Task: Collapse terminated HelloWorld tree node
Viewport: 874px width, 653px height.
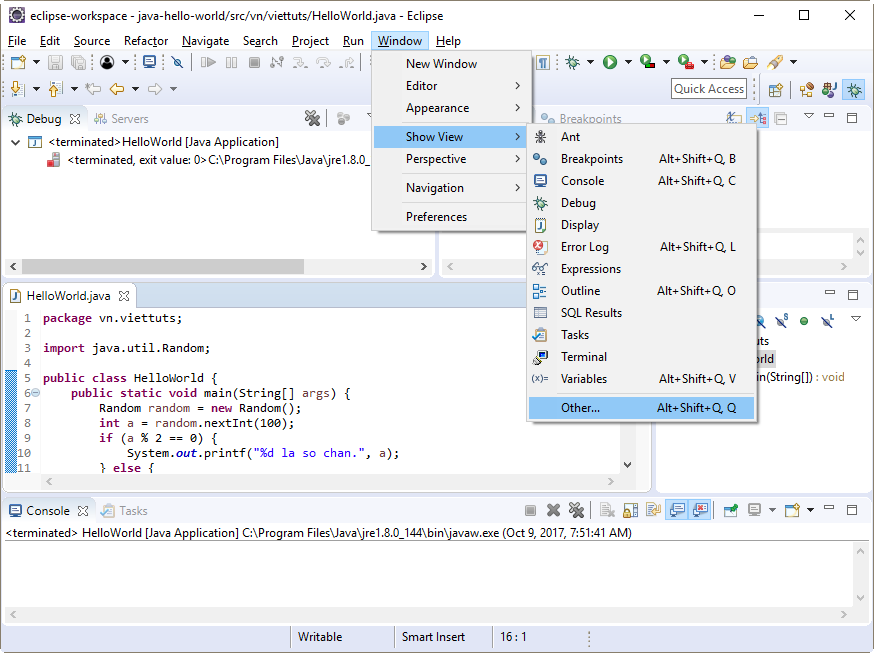Action: point(16,142)
